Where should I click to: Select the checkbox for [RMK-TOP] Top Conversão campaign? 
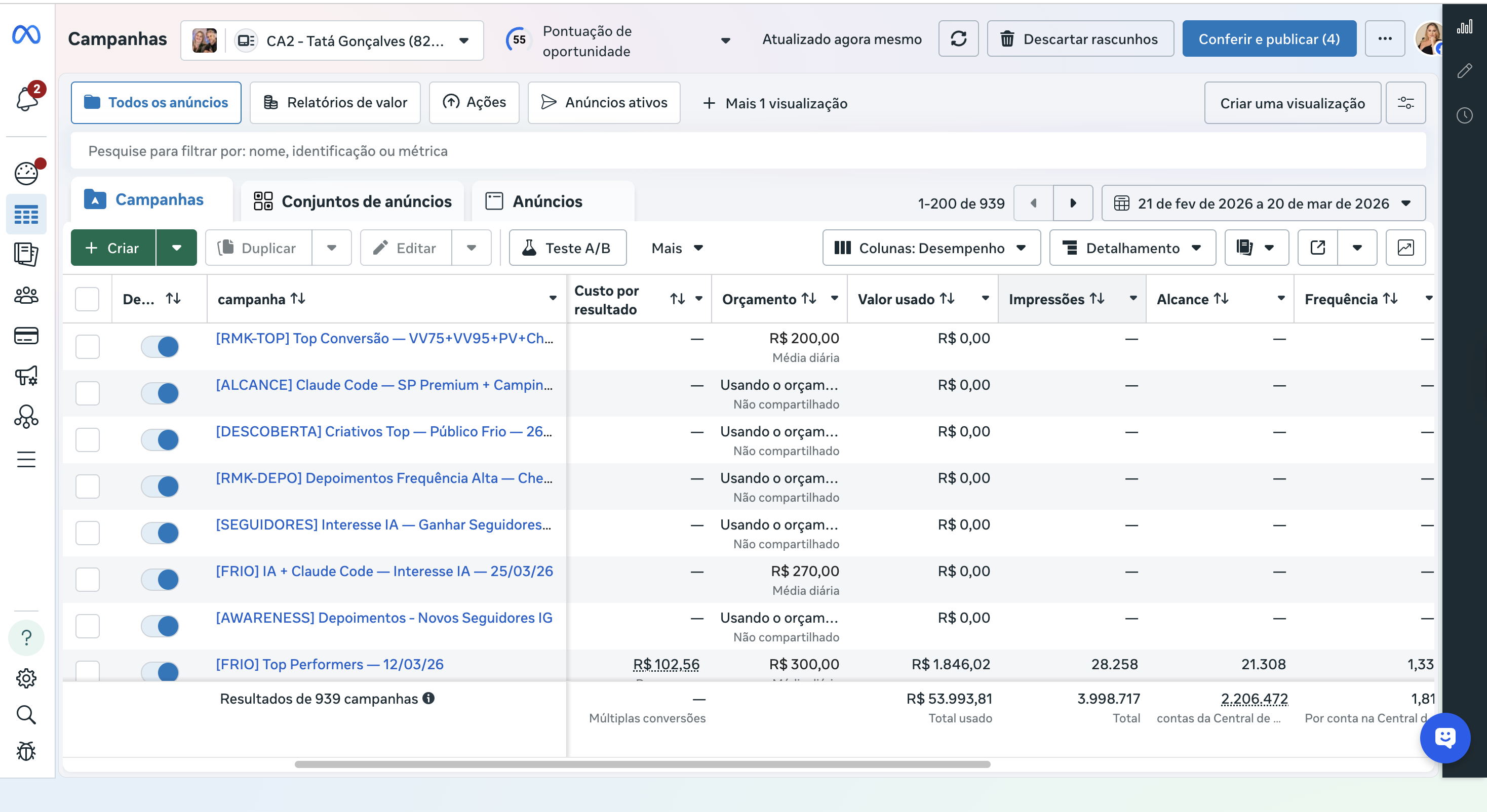point(87,346)
